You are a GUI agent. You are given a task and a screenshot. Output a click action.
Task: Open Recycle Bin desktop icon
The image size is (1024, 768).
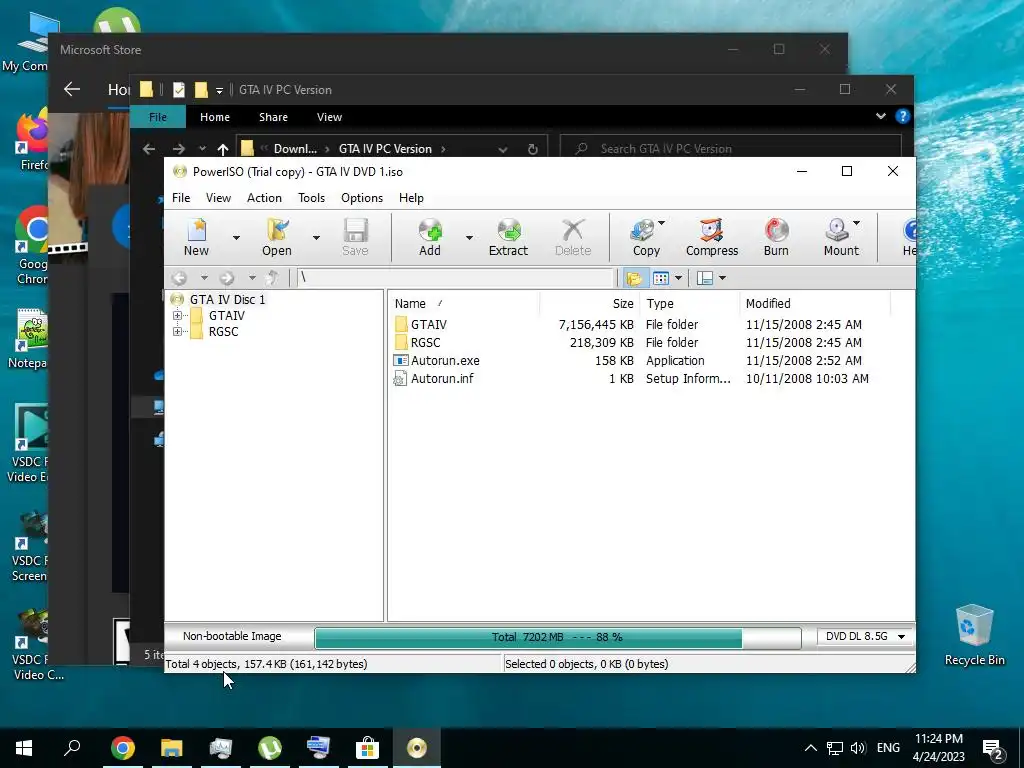pos(974,635)
